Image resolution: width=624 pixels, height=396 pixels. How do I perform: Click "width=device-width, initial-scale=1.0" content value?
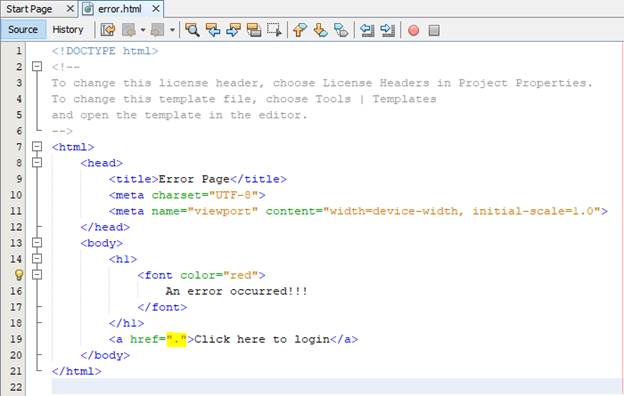[x=462, y=211]
